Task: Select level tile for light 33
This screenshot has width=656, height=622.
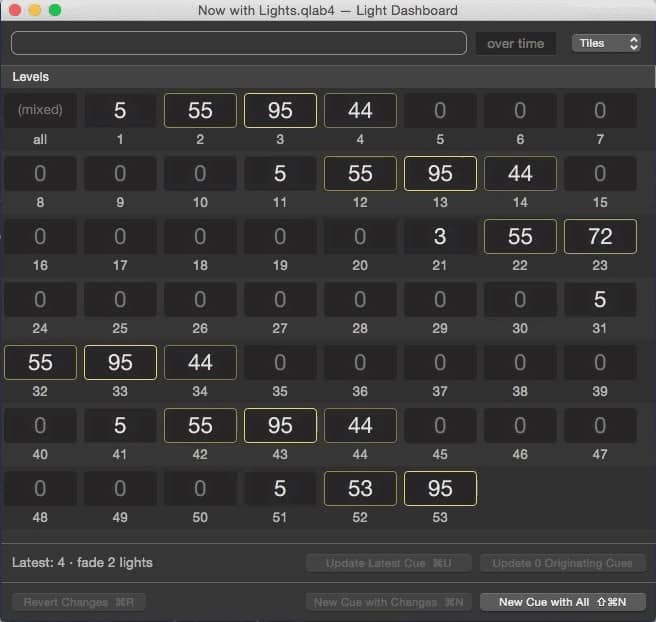Action: pyautogui.click(x=120, y=363)
